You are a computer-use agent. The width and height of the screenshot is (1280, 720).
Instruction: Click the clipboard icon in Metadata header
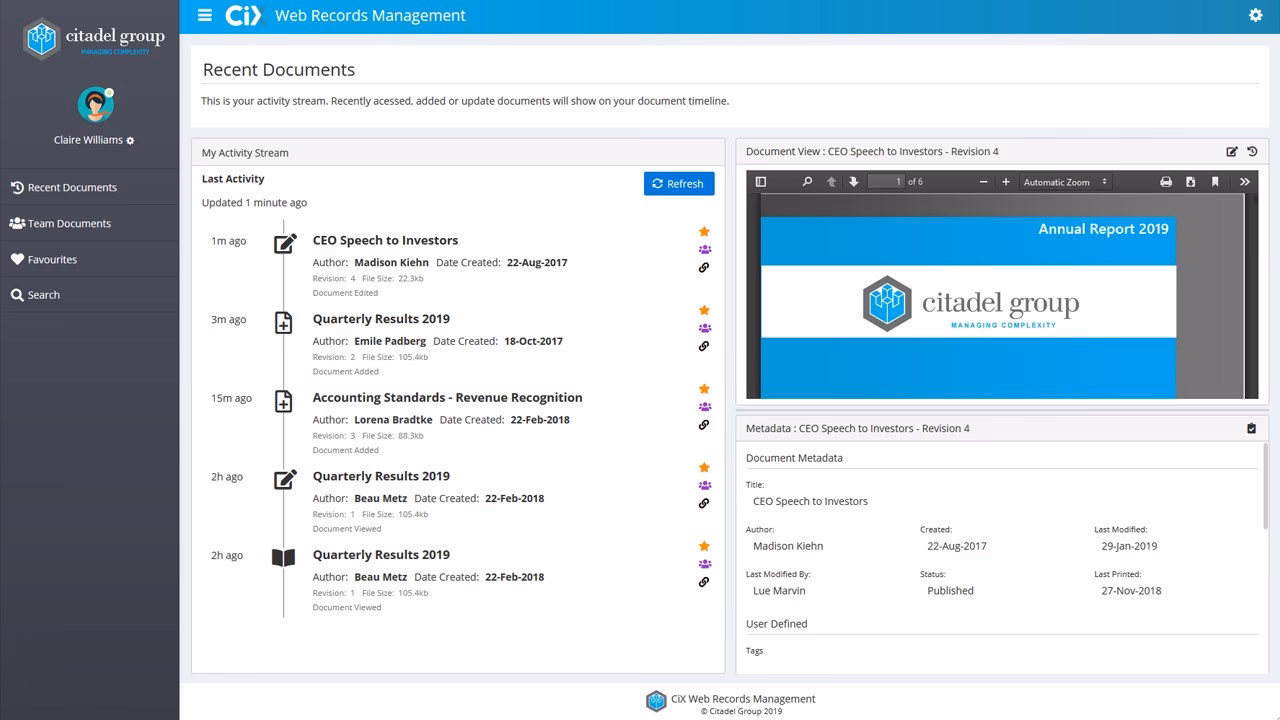coord(1251,429)
